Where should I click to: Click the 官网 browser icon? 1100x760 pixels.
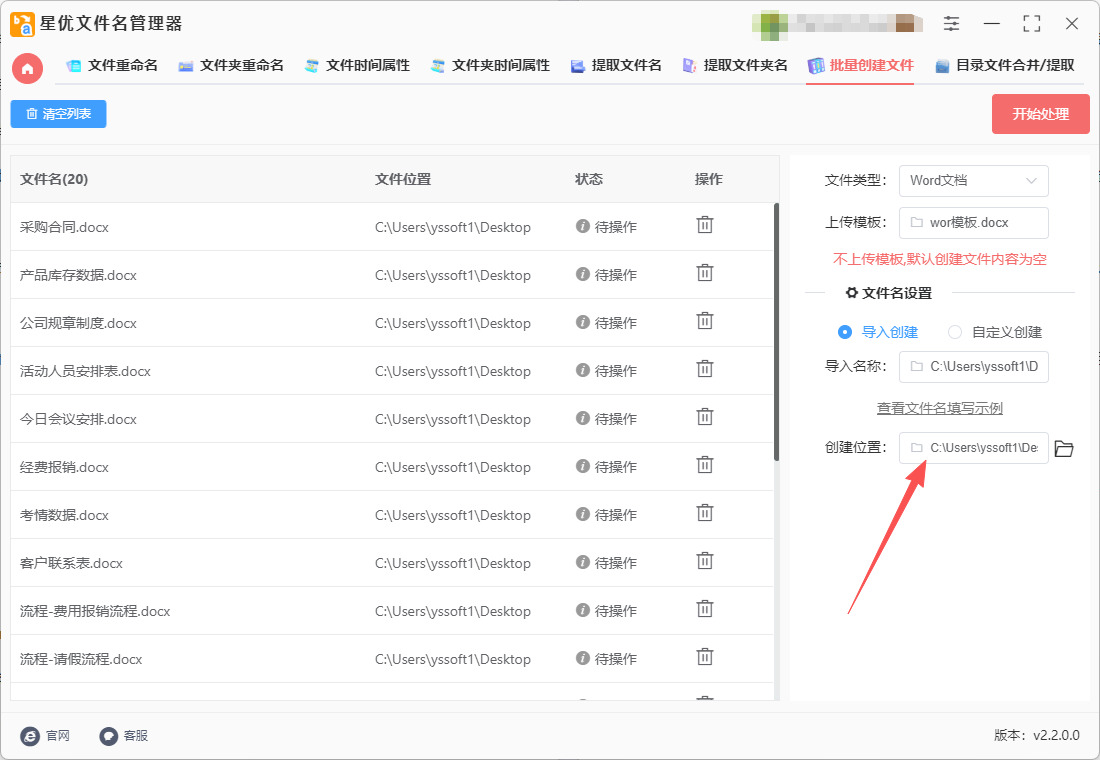pos(30,736)
